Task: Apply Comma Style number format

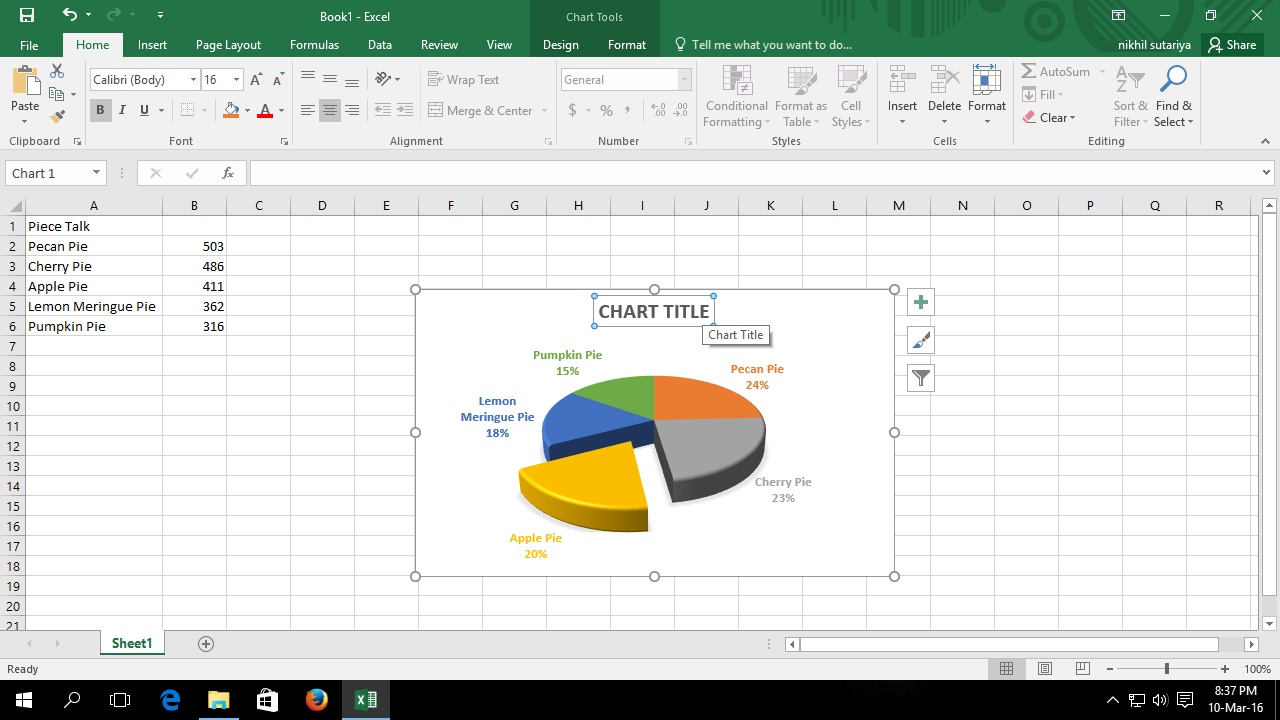Action: (x=628, y=110)
